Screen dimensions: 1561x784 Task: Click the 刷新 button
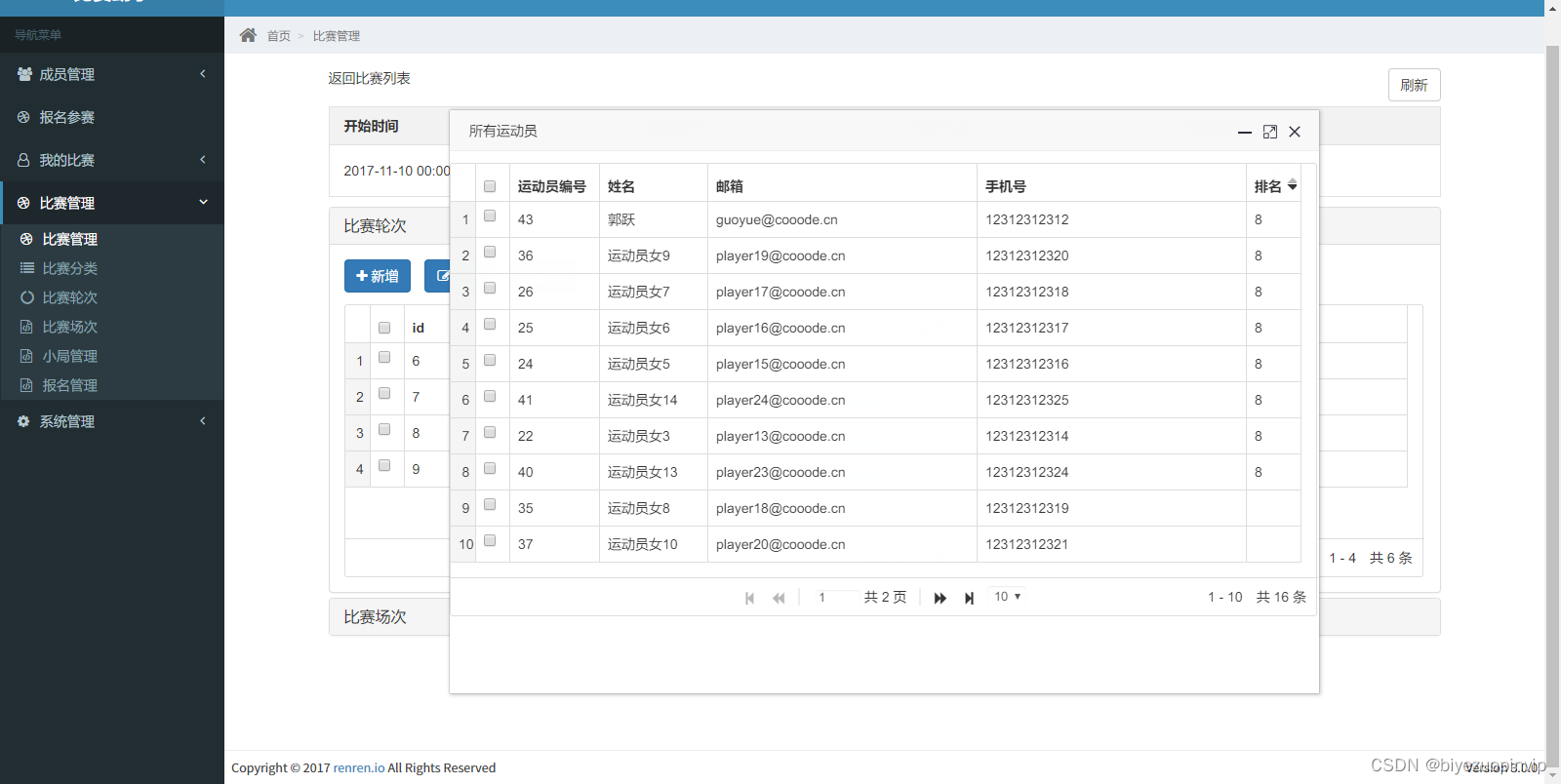1414,85
